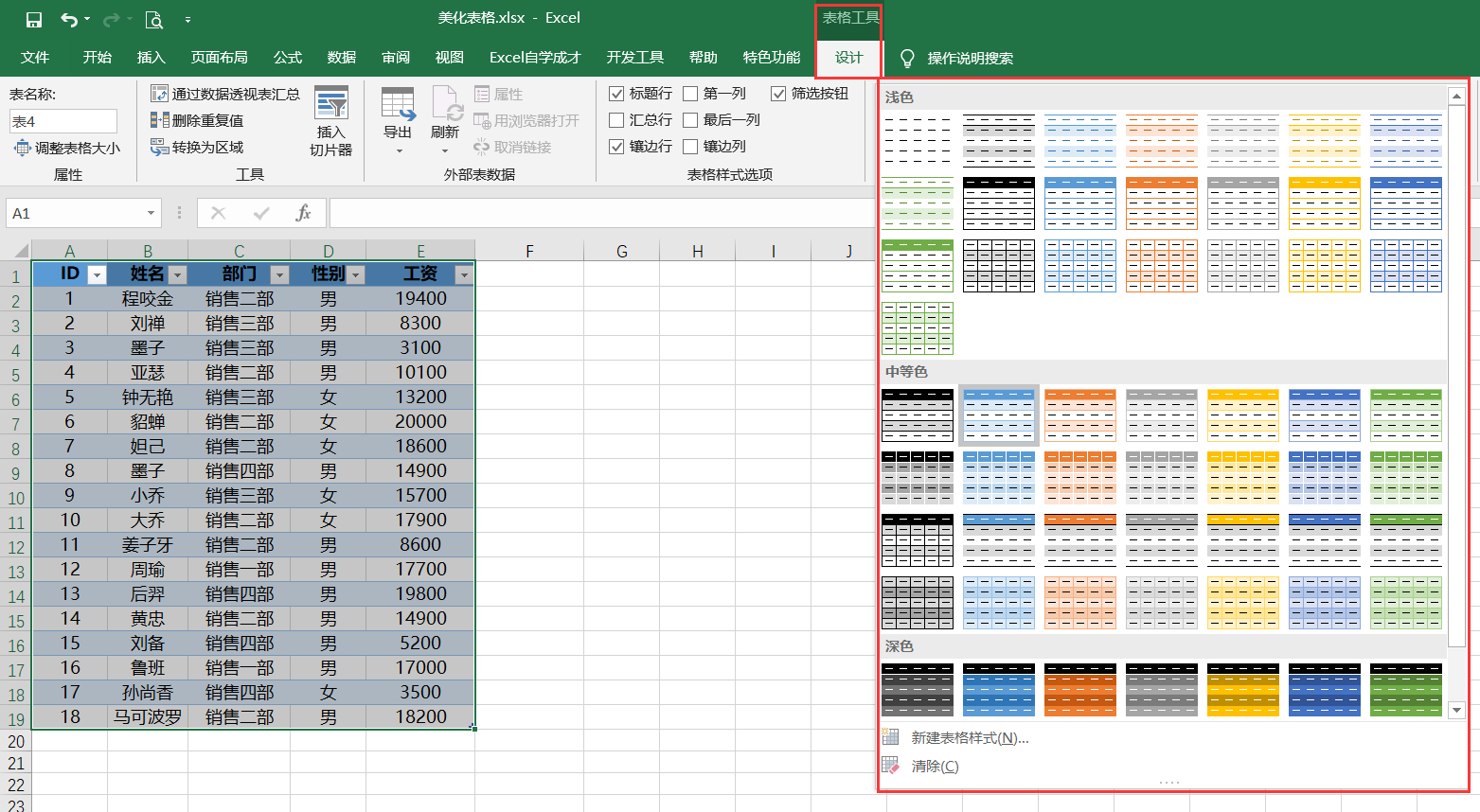Switch to the 开始 tab
The height and width of the screenshot is (812, 1480).
(x=98, y=58)
